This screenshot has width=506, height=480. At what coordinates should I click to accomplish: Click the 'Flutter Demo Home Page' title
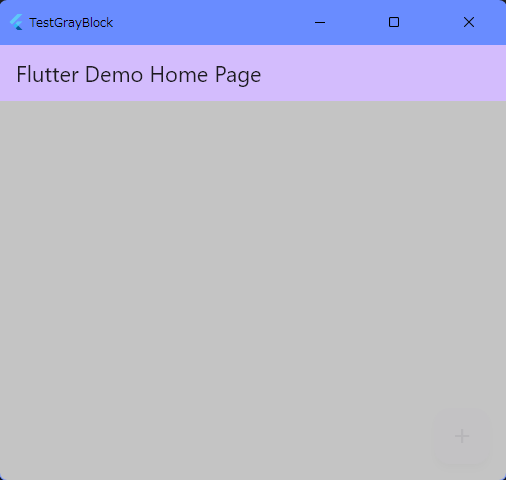point(139,75)
